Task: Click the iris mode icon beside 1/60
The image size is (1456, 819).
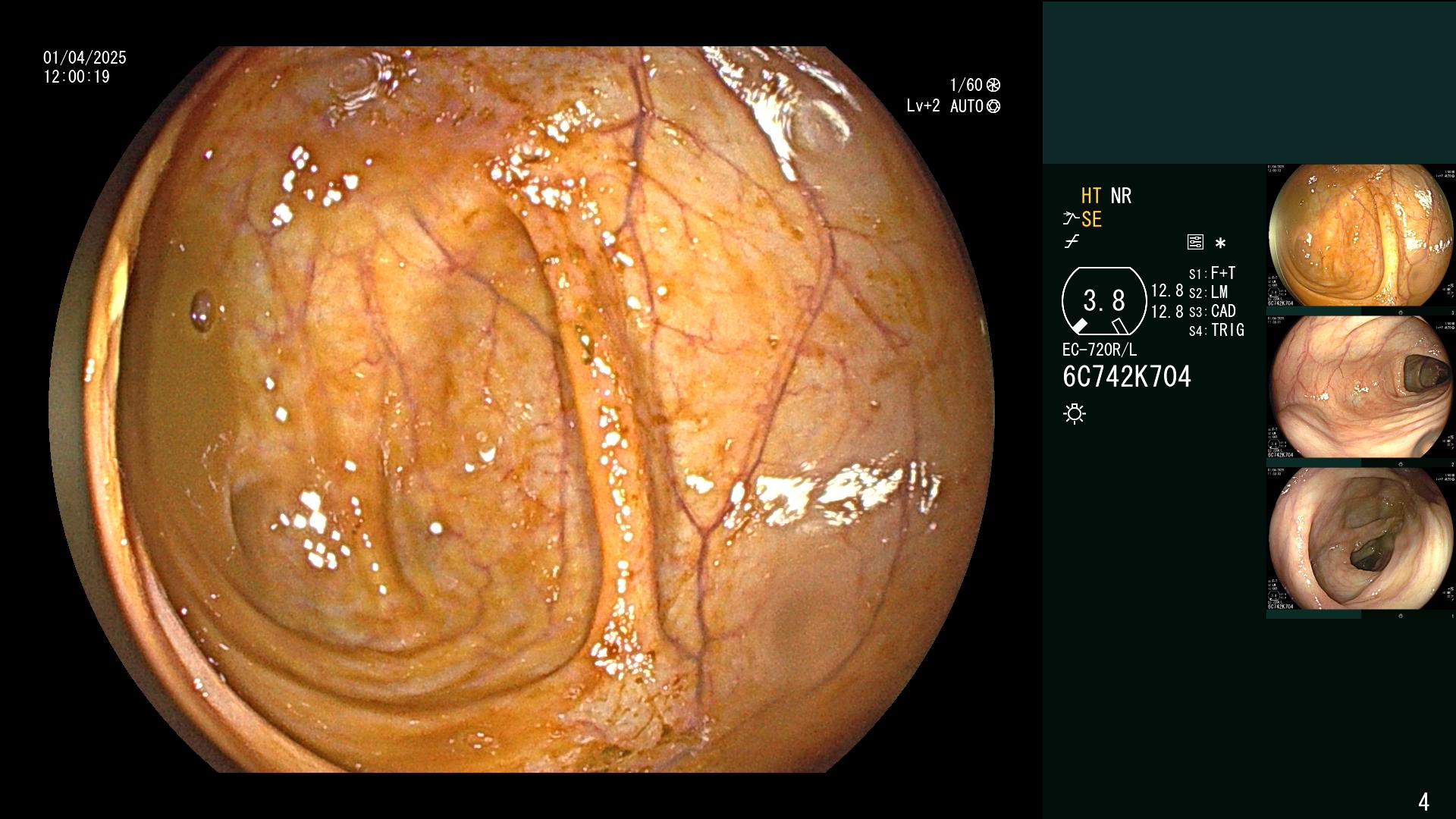Action: (x=993, y=85)
